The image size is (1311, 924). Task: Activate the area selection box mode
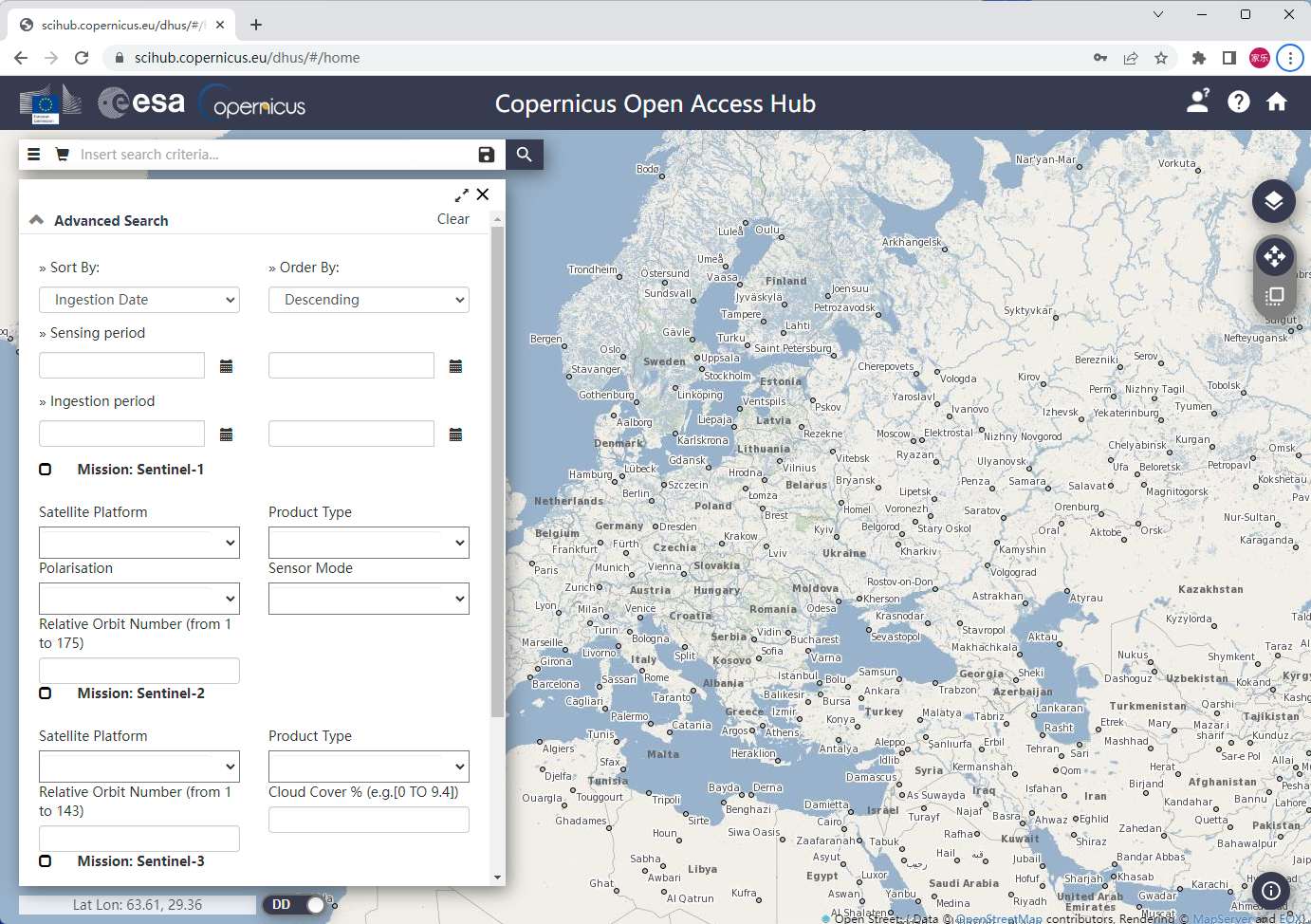tap(1274, 296)
